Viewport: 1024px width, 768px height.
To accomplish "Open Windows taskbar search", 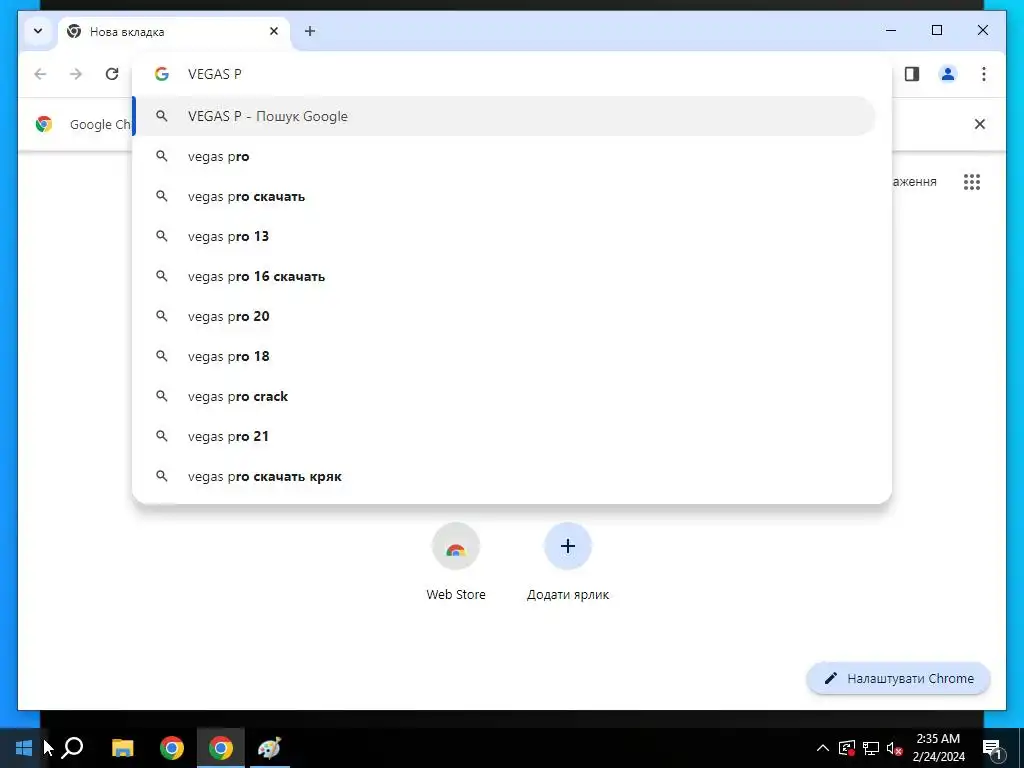I will pos(72,748).
